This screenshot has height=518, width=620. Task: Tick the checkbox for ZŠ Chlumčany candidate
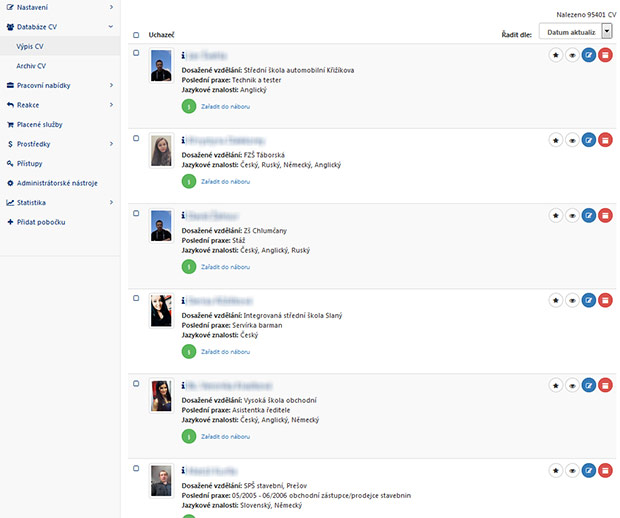[x=136, y=212]
